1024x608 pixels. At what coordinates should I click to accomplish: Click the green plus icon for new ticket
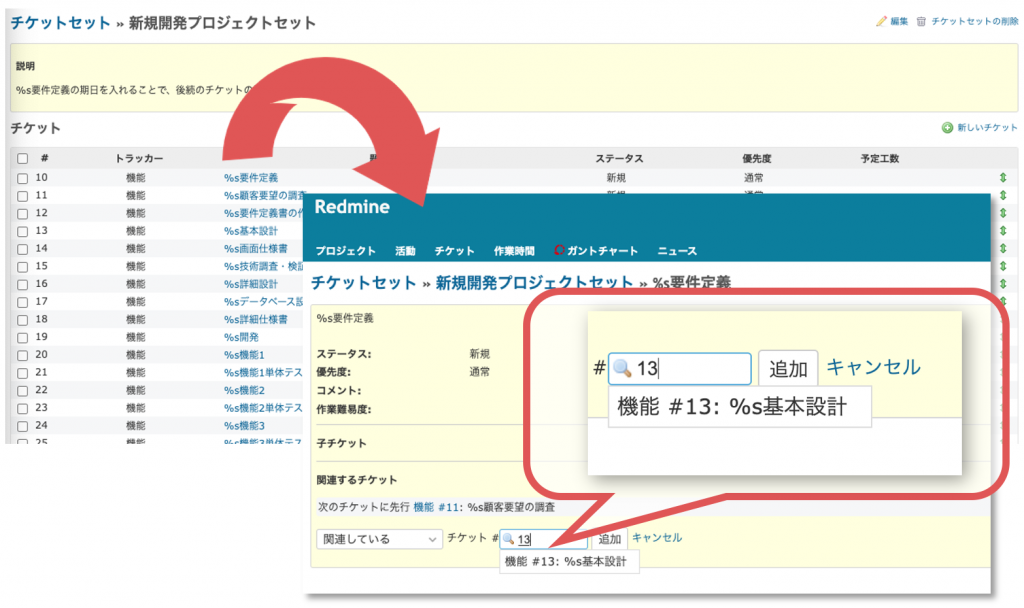[947, 127]
